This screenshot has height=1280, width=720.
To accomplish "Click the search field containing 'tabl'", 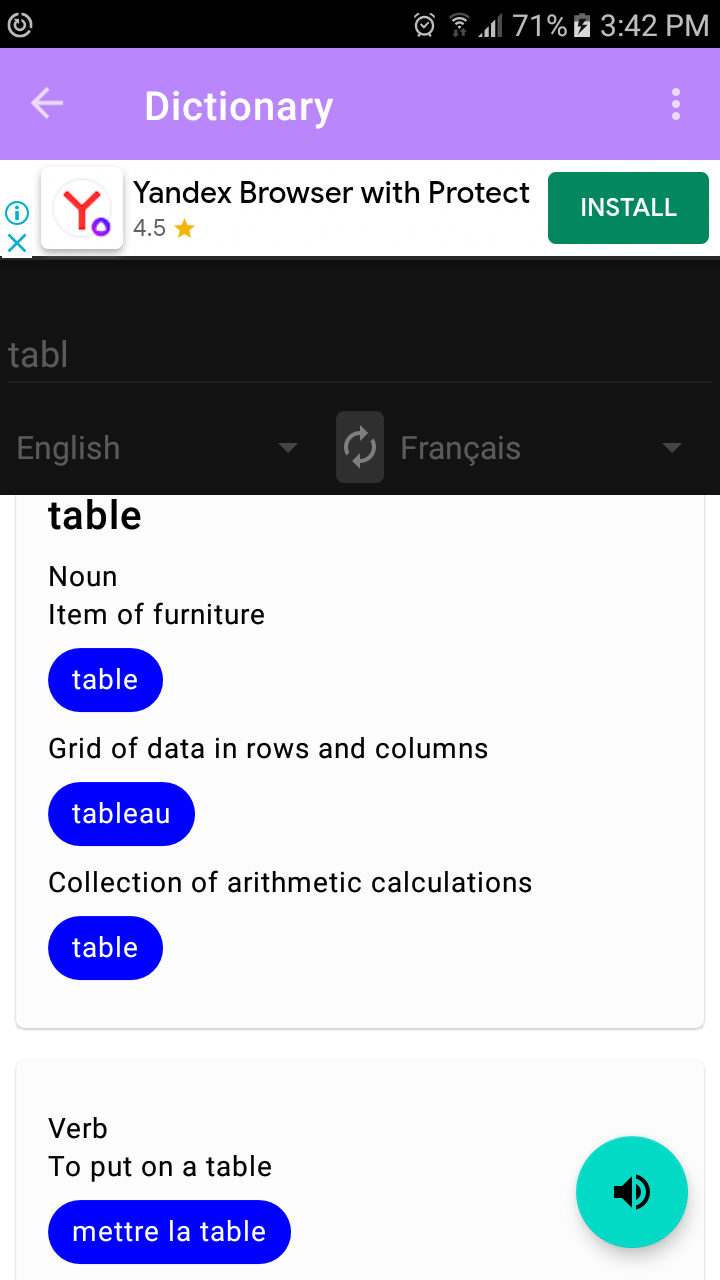I will [360, 355].
